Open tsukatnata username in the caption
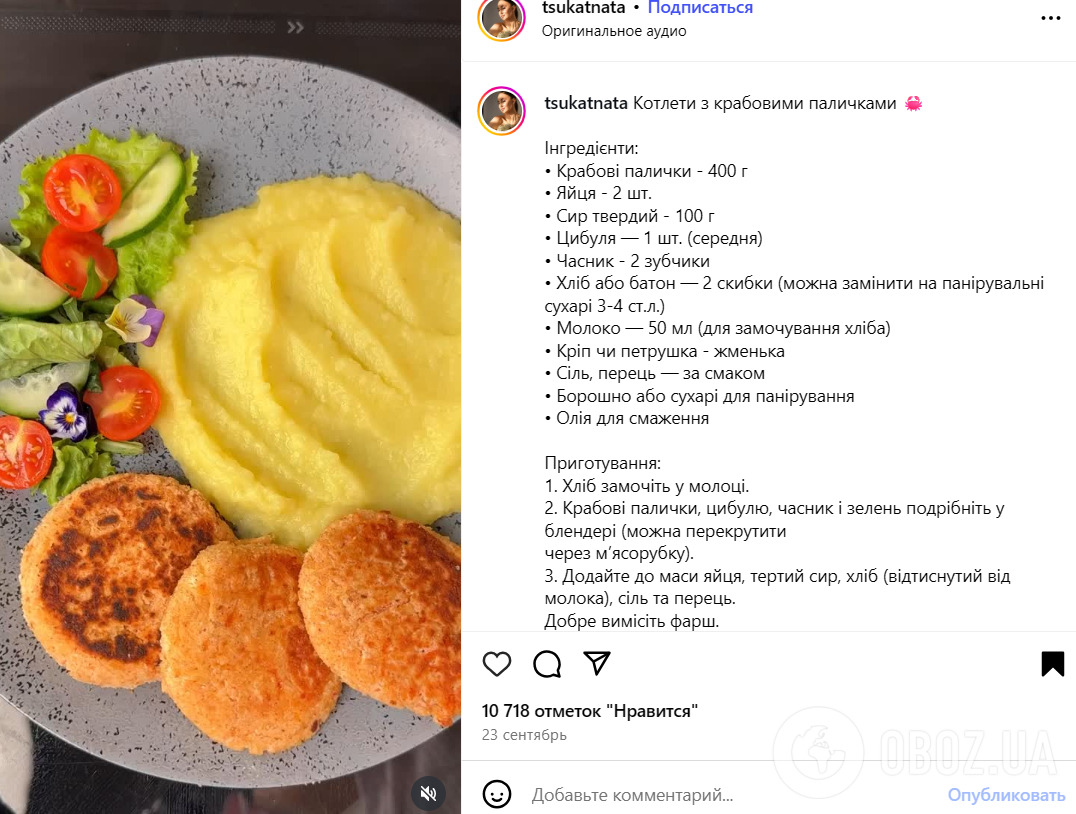Image resolution: width=1076 pixels, height=814 pixels. click(586, 103)
